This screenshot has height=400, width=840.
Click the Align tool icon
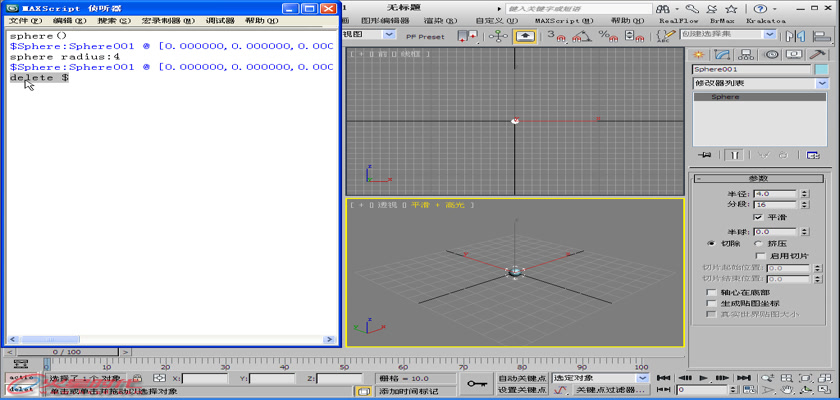(x=821, y=36)
